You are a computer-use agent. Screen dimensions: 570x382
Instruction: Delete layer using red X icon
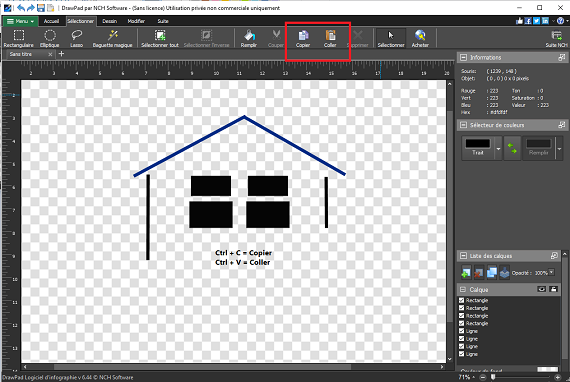479,273
